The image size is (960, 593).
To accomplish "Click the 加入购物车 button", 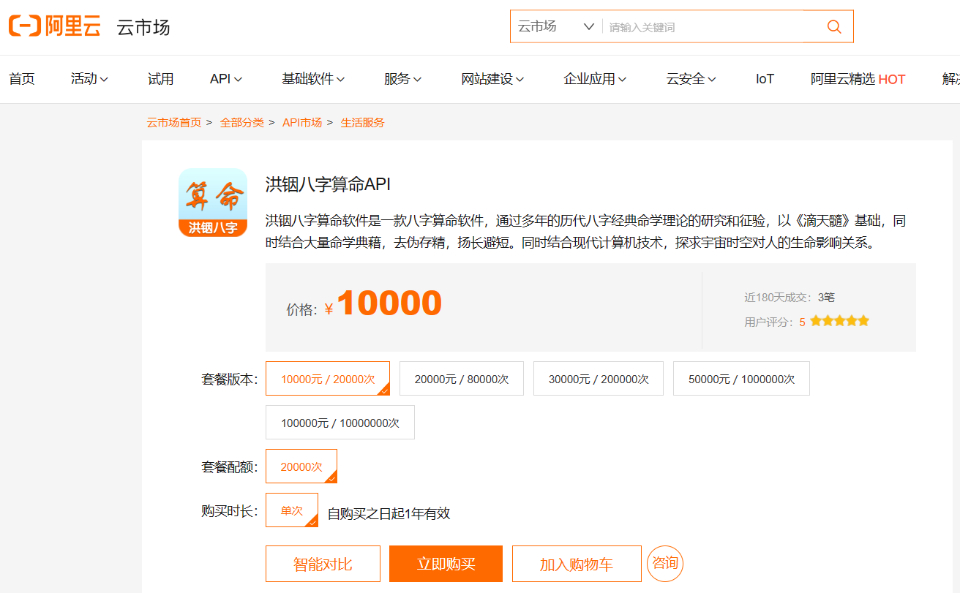I will click(x=577, y=564).
